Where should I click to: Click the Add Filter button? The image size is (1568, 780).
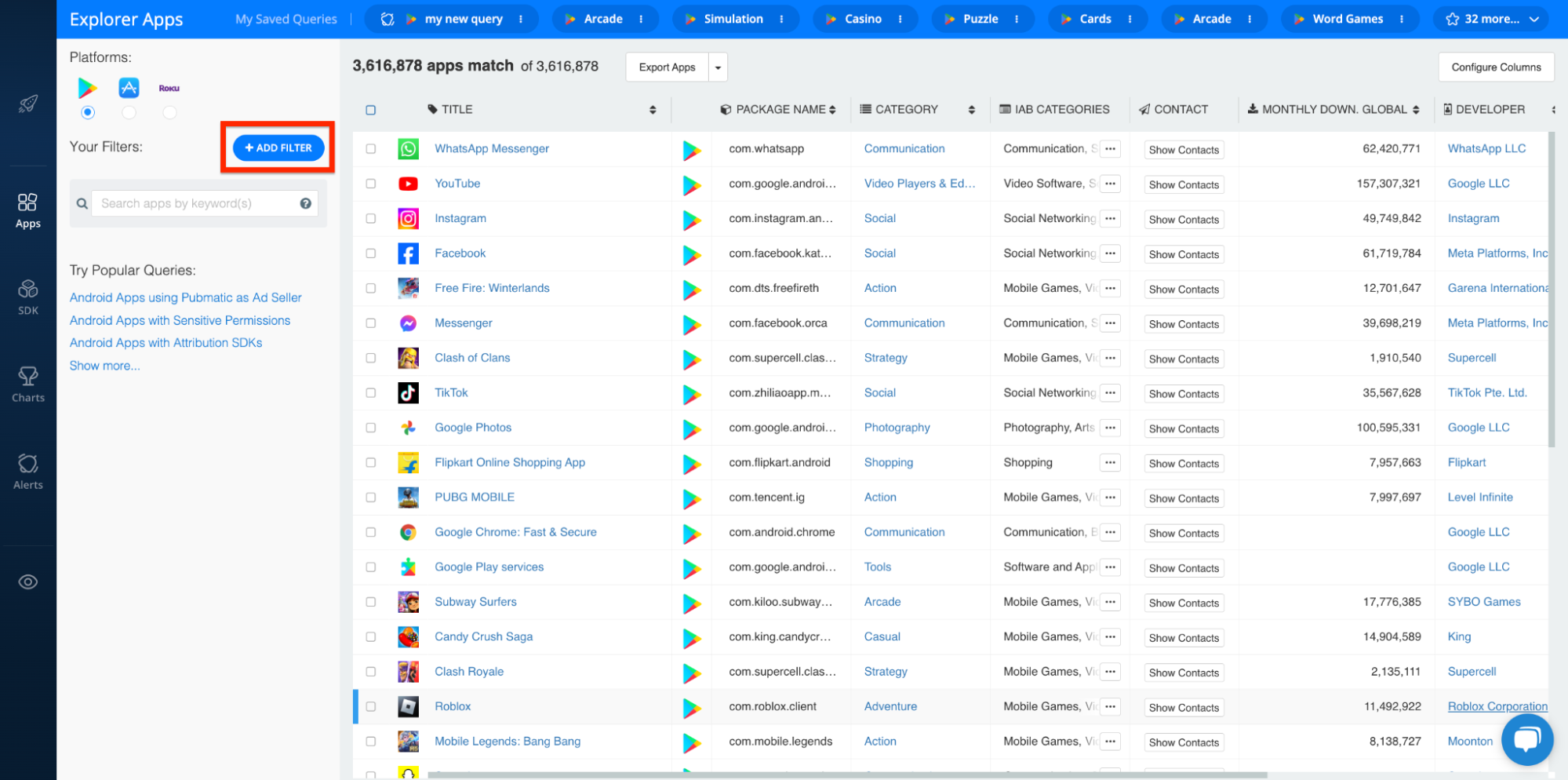278,148
